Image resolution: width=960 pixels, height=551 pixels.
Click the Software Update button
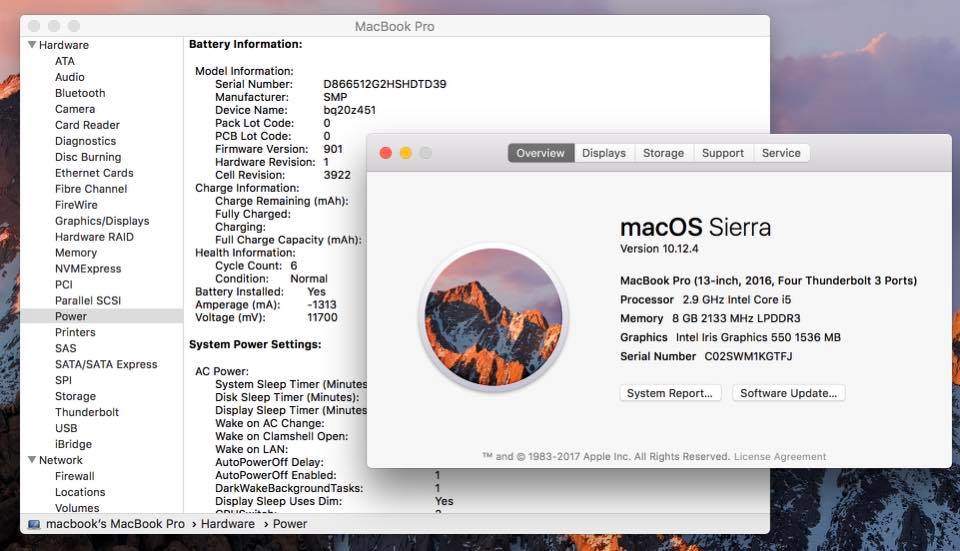(x=789, y=393)
